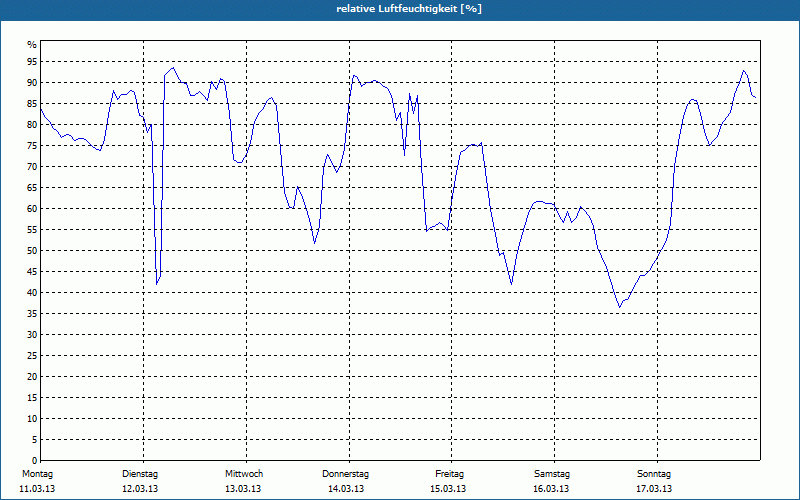The height and width of the screenshot is (500, 800).
Task: Click the date '13.03.13'
Action: tap(243, 489)
